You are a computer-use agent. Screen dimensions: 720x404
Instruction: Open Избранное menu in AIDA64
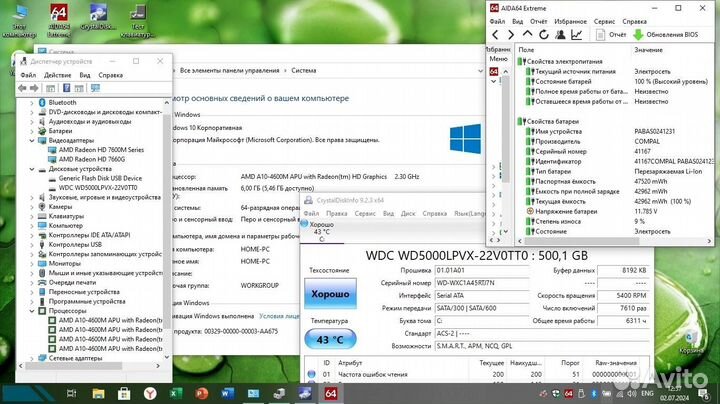570,22
